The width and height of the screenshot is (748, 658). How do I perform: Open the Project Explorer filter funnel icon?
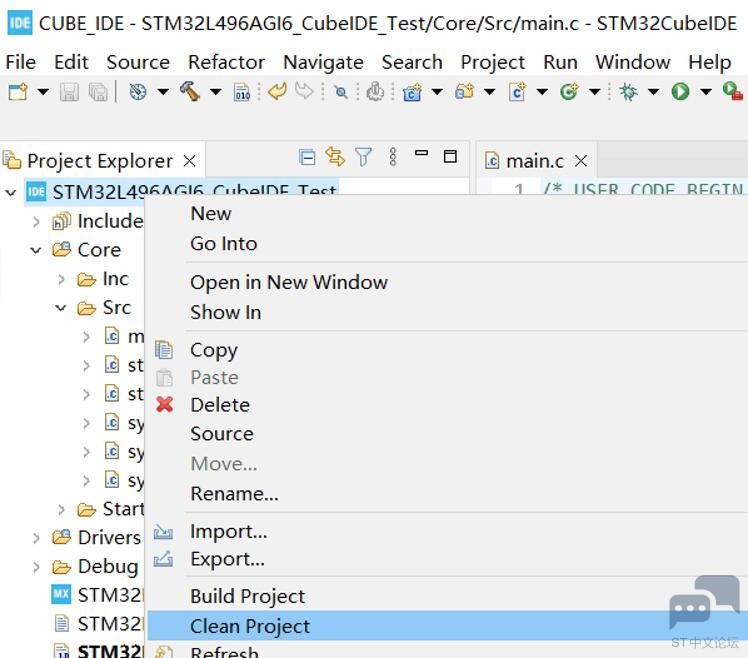(x=363, y=157)
